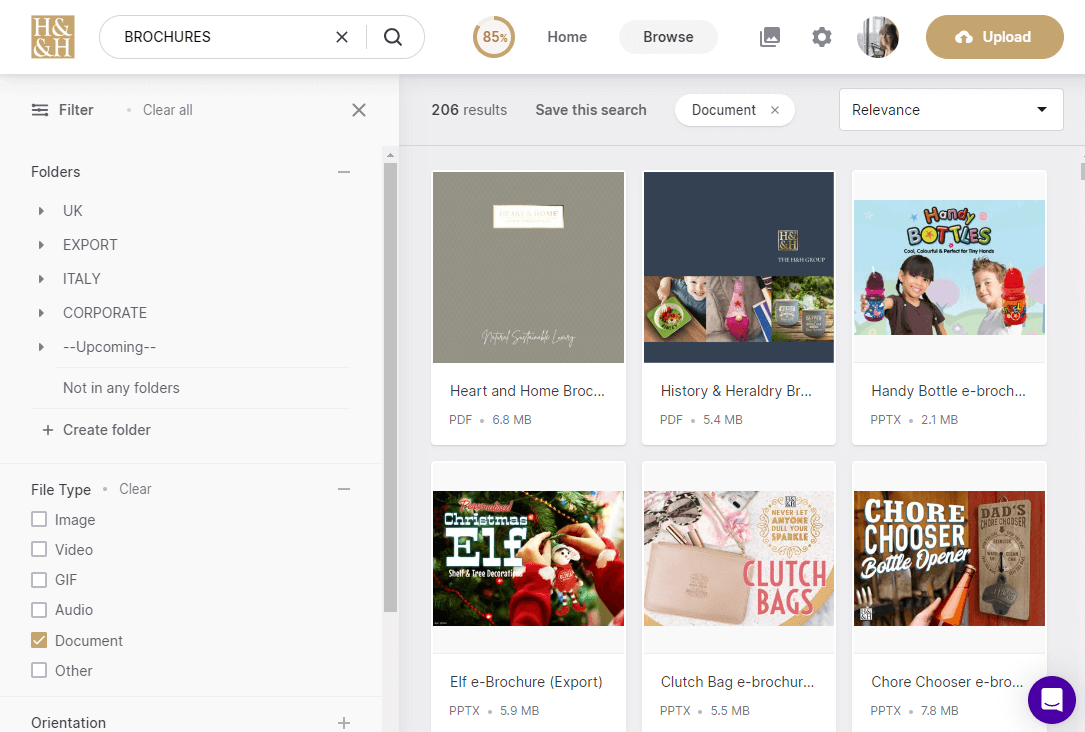
Task: Click the Elf e-Brochure (Export) title
Action: [x=526, y=682]
